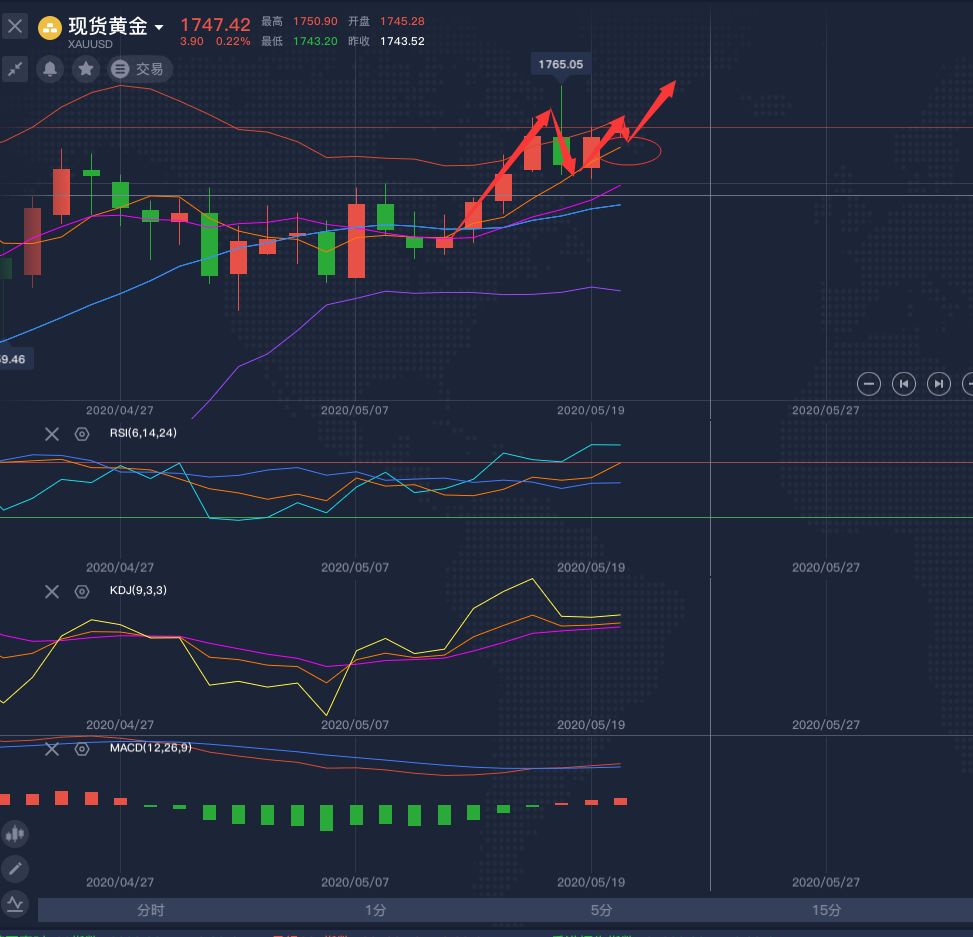Remove the KDJ indicator panel
Screen dimensions: 973x937
52,591
